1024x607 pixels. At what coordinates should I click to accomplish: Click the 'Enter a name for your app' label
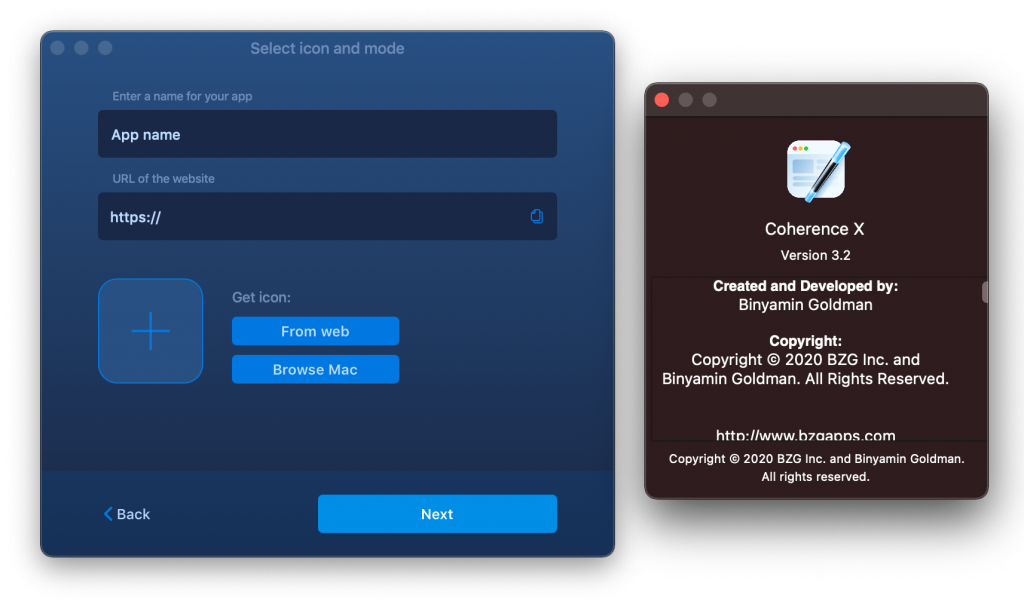coord(182,96)
